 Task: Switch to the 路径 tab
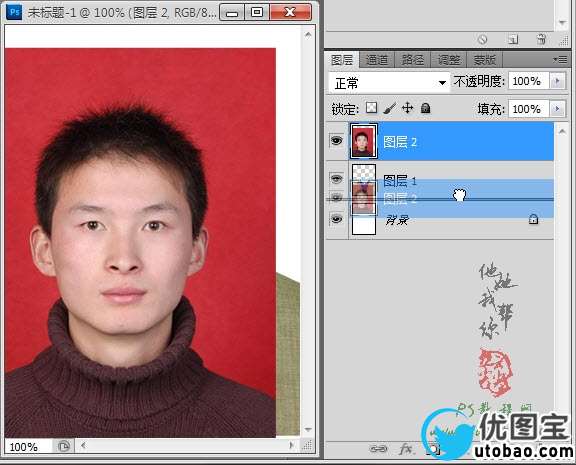tap(412, 60)
